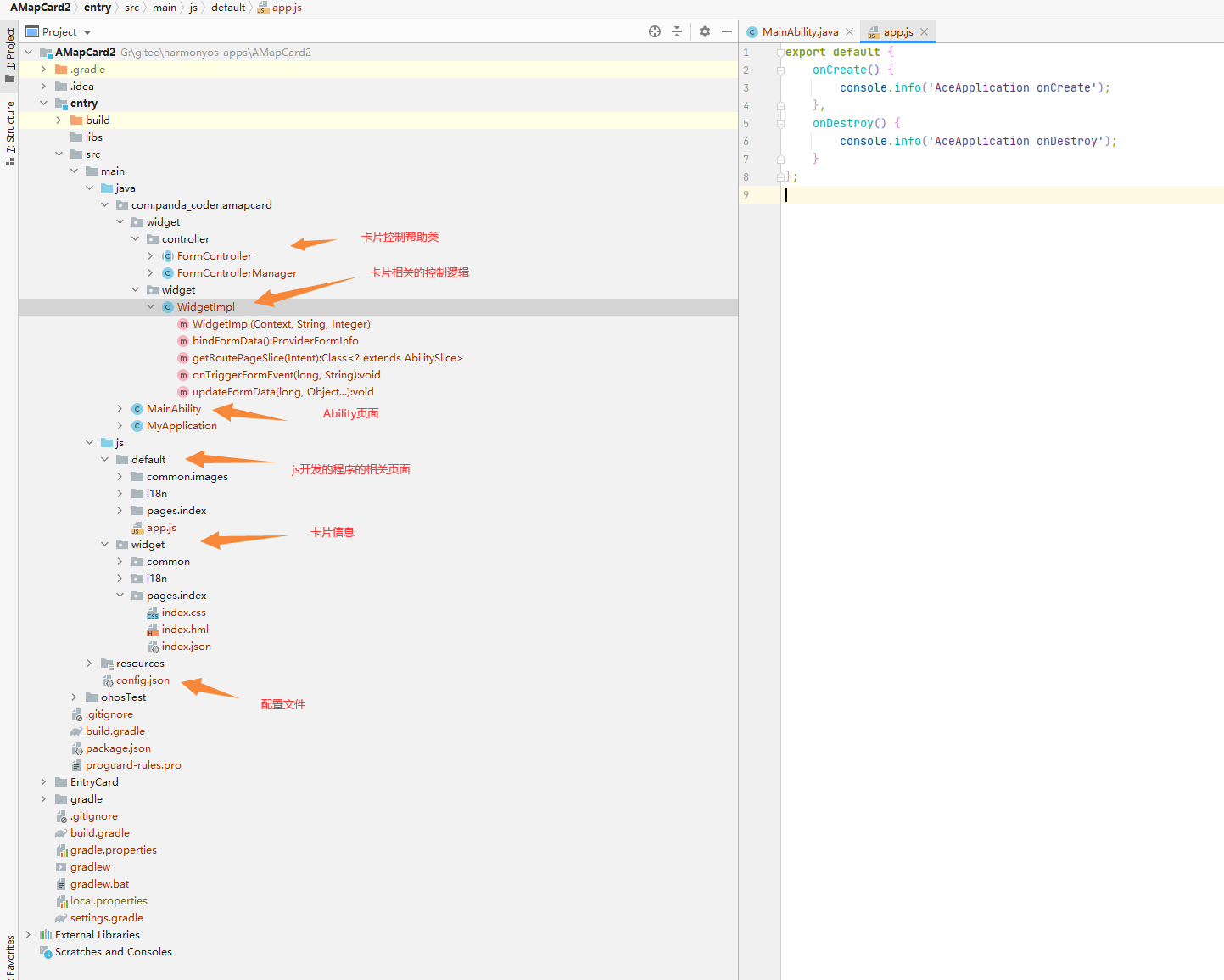Expand the MainAbility class node
The image size is (1224, 980).
(120, 408)
